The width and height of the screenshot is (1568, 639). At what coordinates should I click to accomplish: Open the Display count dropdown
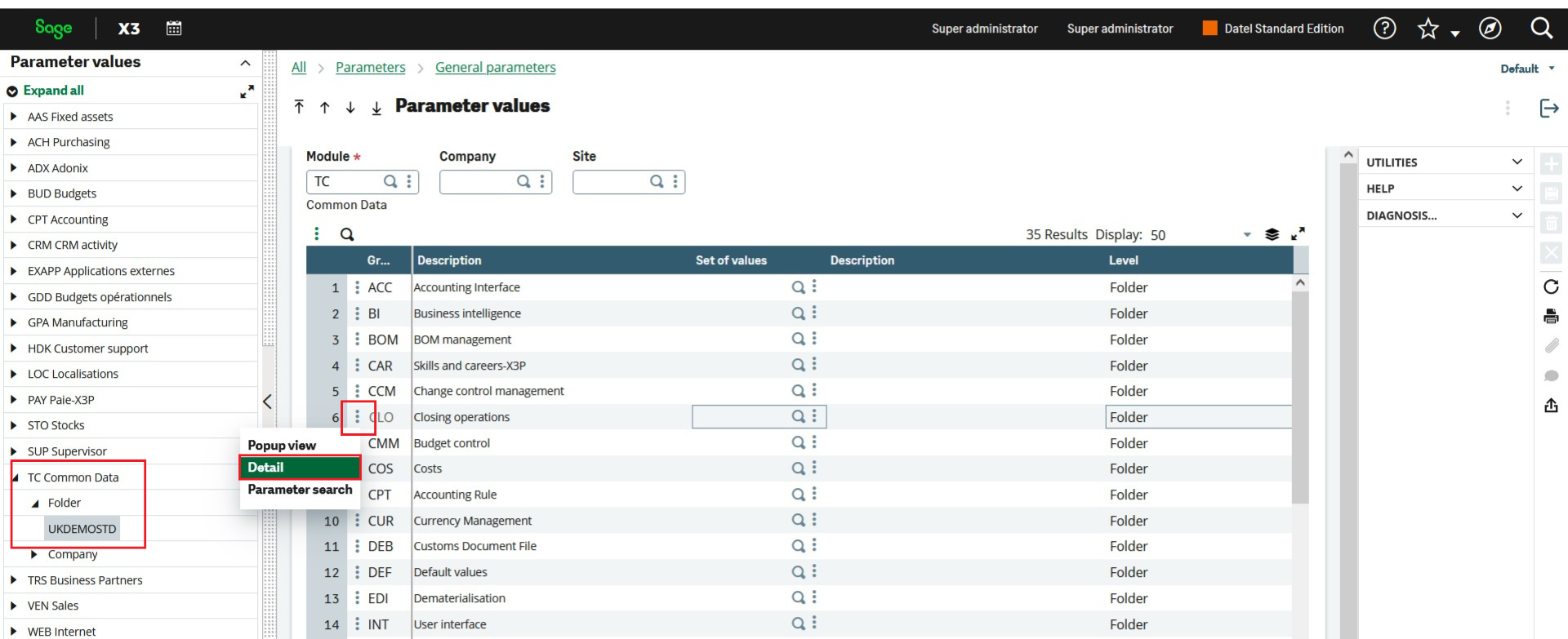pyautogui.click(x=1247, y=235)
